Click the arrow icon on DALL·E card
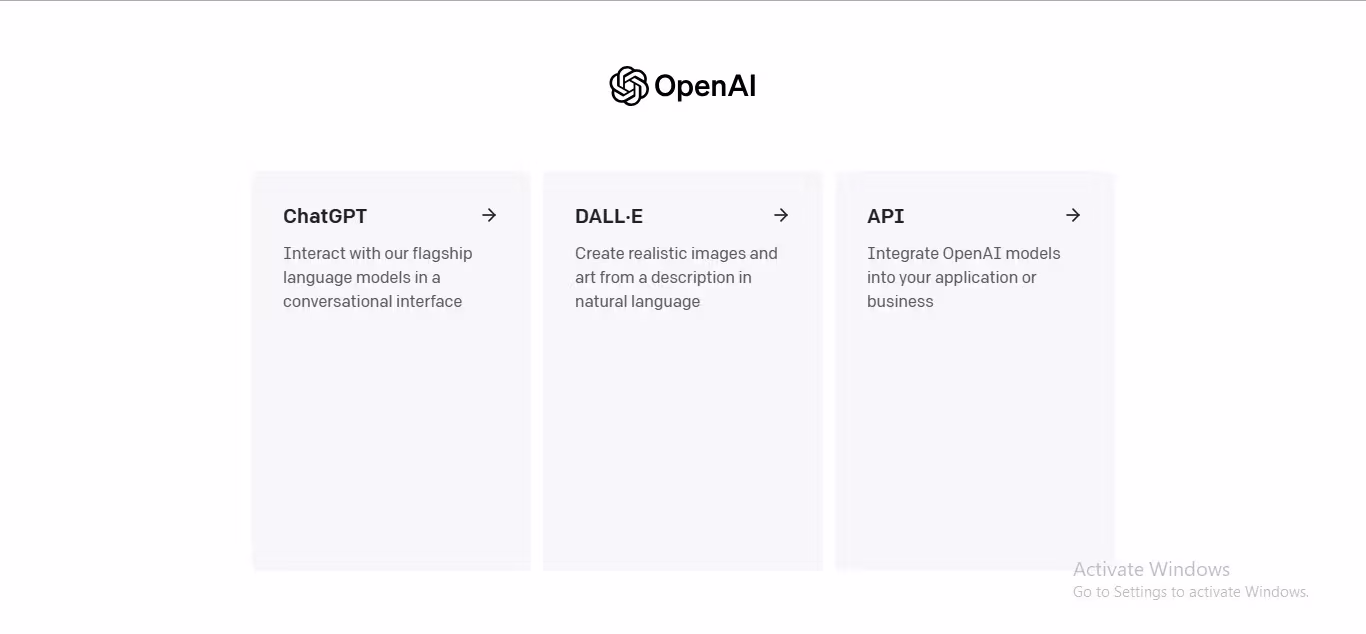This screenshot has height=634, width=1366. click(781, 215)
